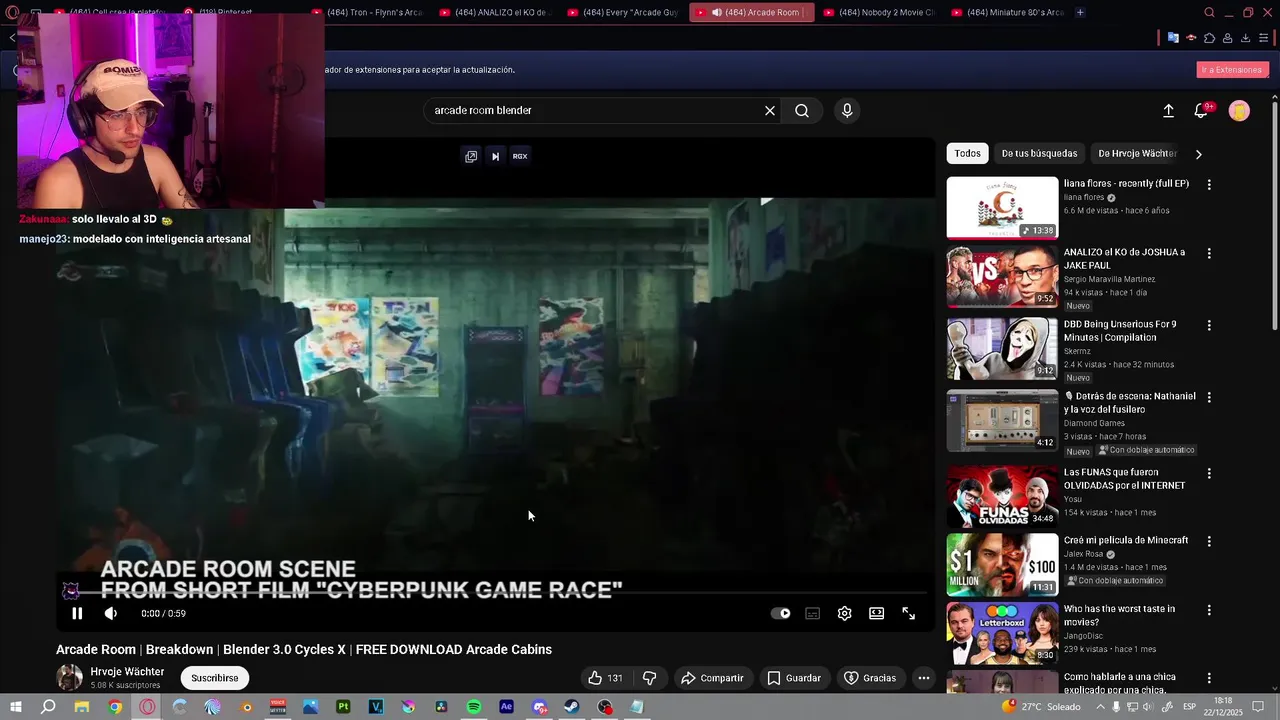Viewport: 1280px width, 720px height.
Task: Open options menu for worst taste in movies video
Action: (1209, 610)
